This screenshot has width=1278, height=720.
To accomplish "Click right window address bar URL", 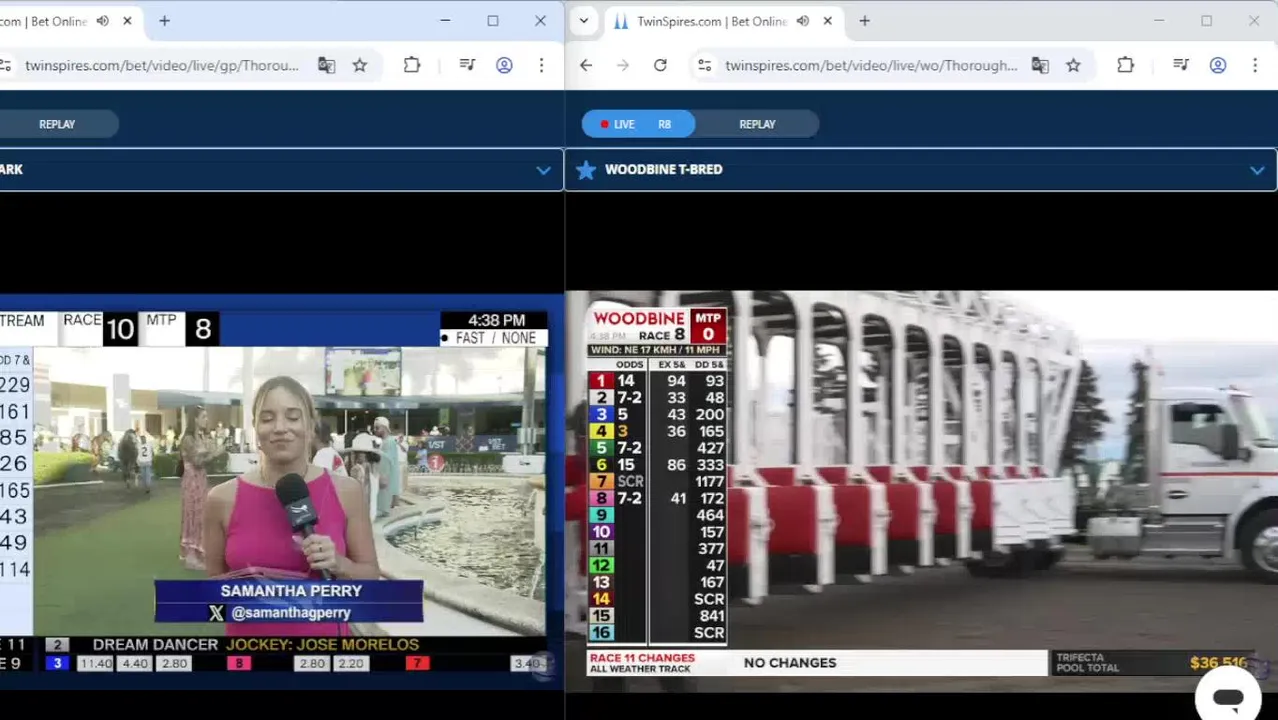I will pos(871,65).
